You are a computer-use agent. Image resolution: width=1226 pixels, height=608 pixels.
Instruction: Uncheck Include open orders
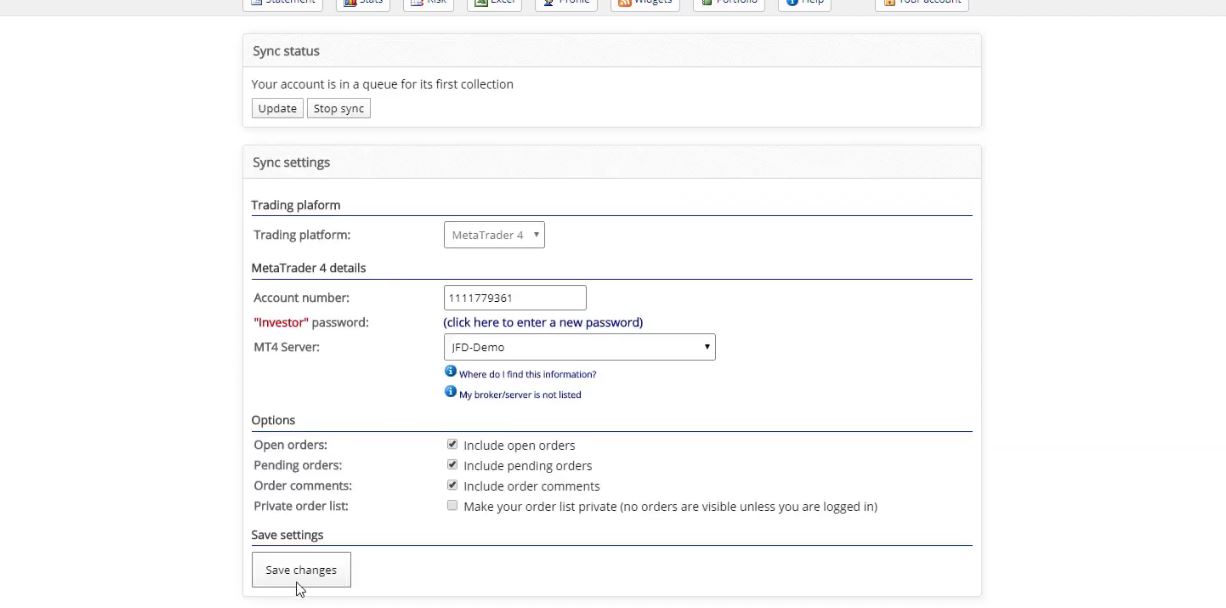(x=452, y=444)
